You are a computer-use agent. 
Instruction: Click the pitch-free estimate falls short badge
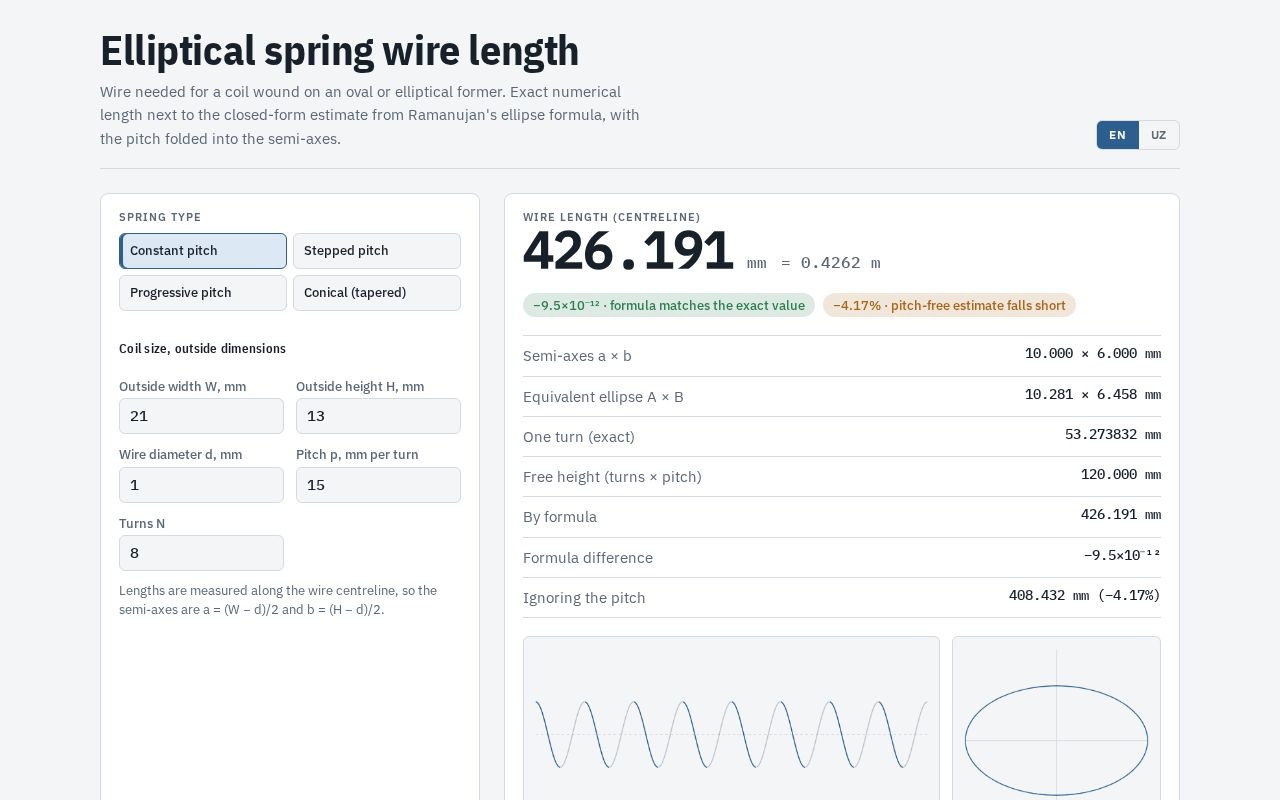click(949, 305)
